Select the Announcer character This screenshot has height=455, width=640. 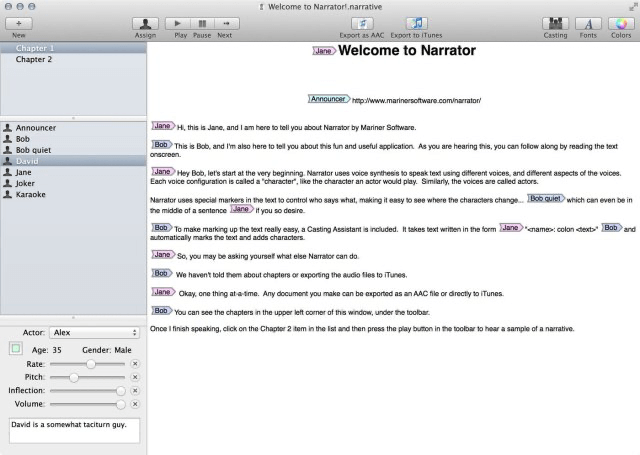click(x=73, y=128)
